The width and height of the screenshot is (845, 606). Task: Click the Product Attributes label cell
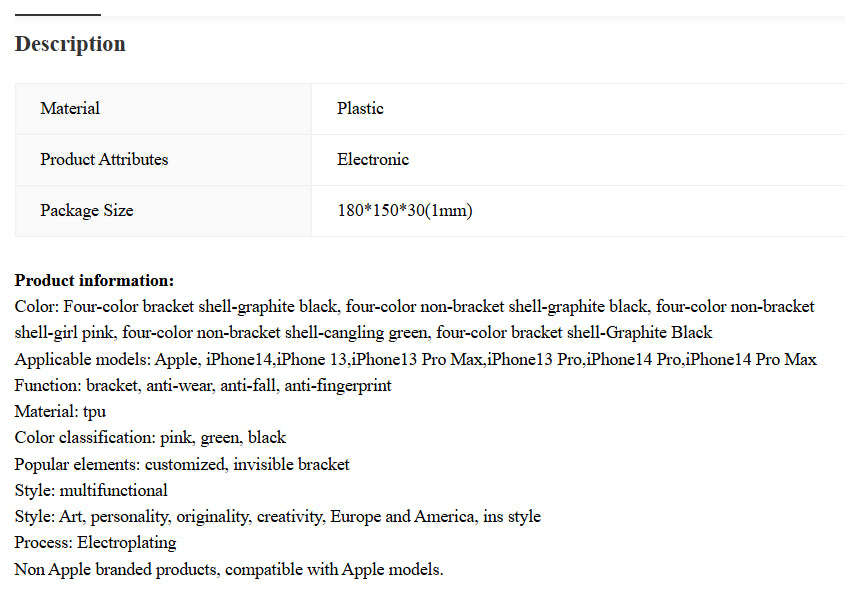click(x=104, y=159)
